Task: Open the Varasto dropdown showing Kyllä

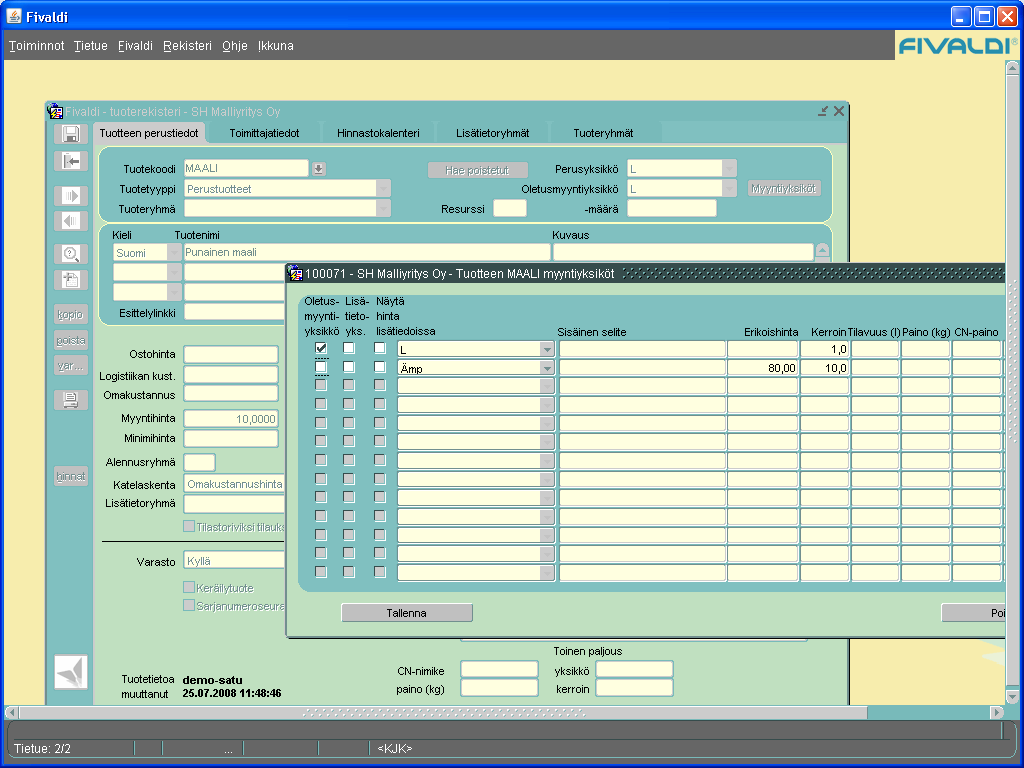Action: click(235, 561)
